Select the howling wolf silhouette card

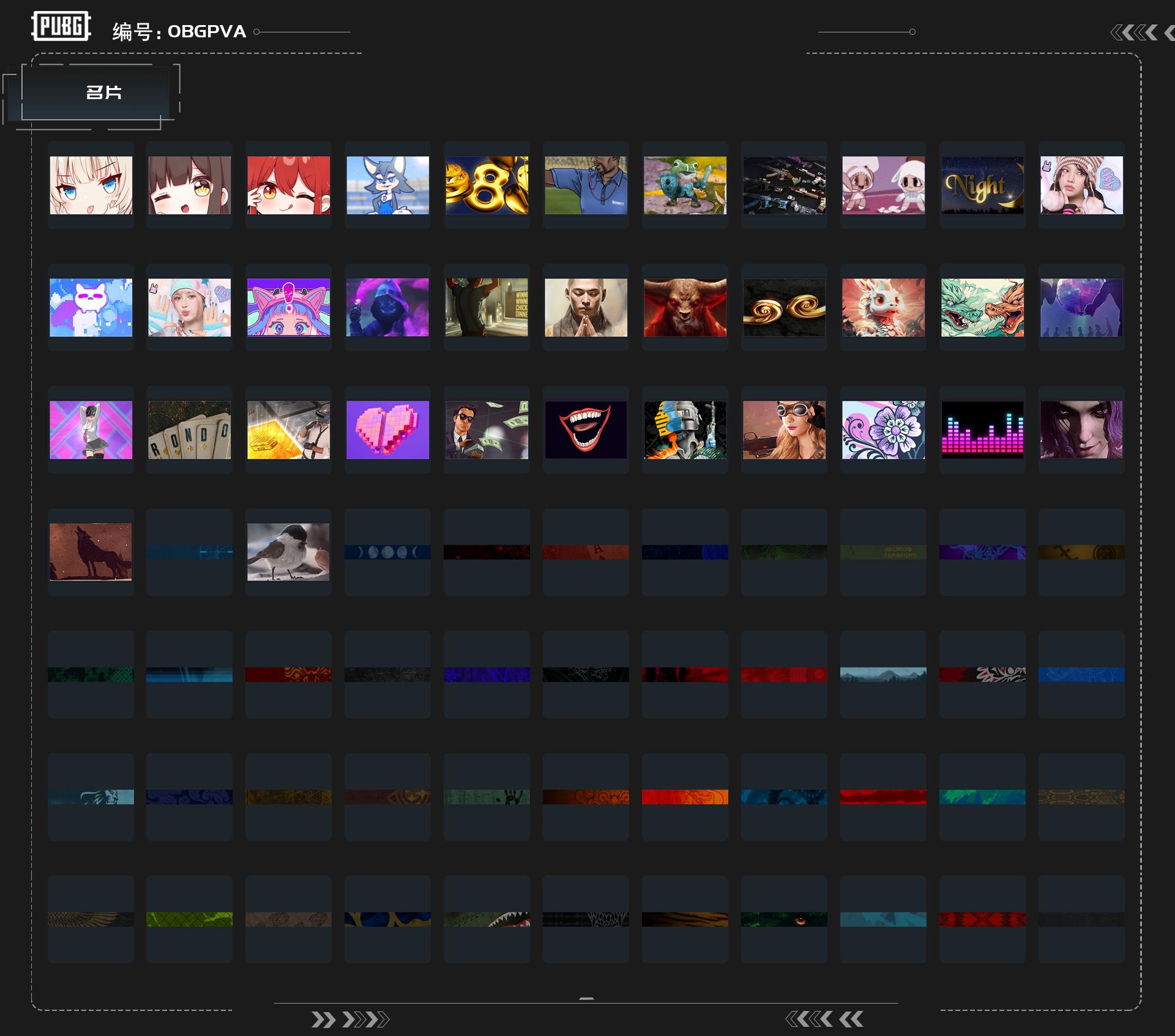[91, 552]
